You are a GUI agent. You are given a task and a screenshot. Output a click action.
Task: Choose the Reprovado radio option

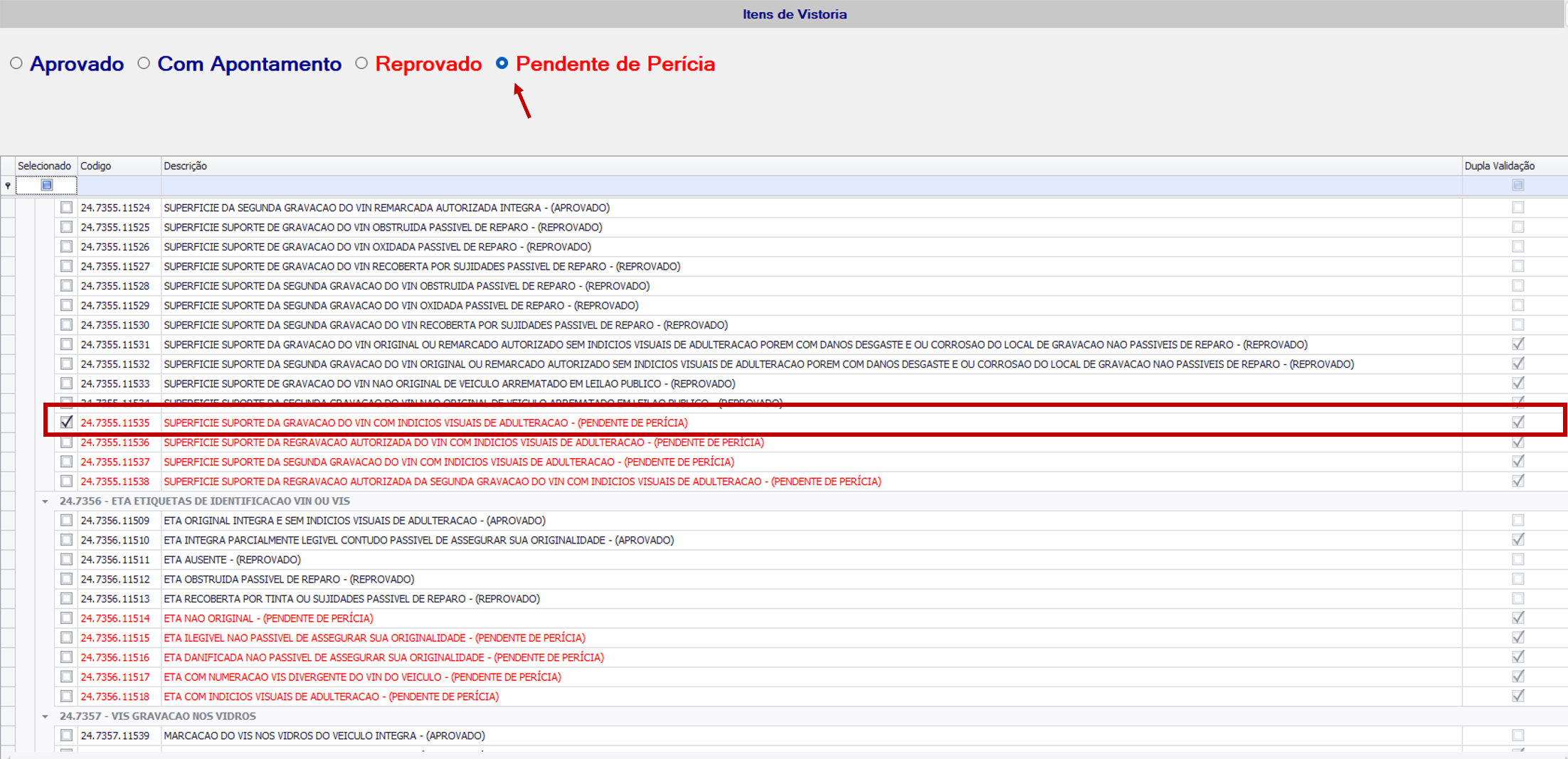click(x=361, y=63)
